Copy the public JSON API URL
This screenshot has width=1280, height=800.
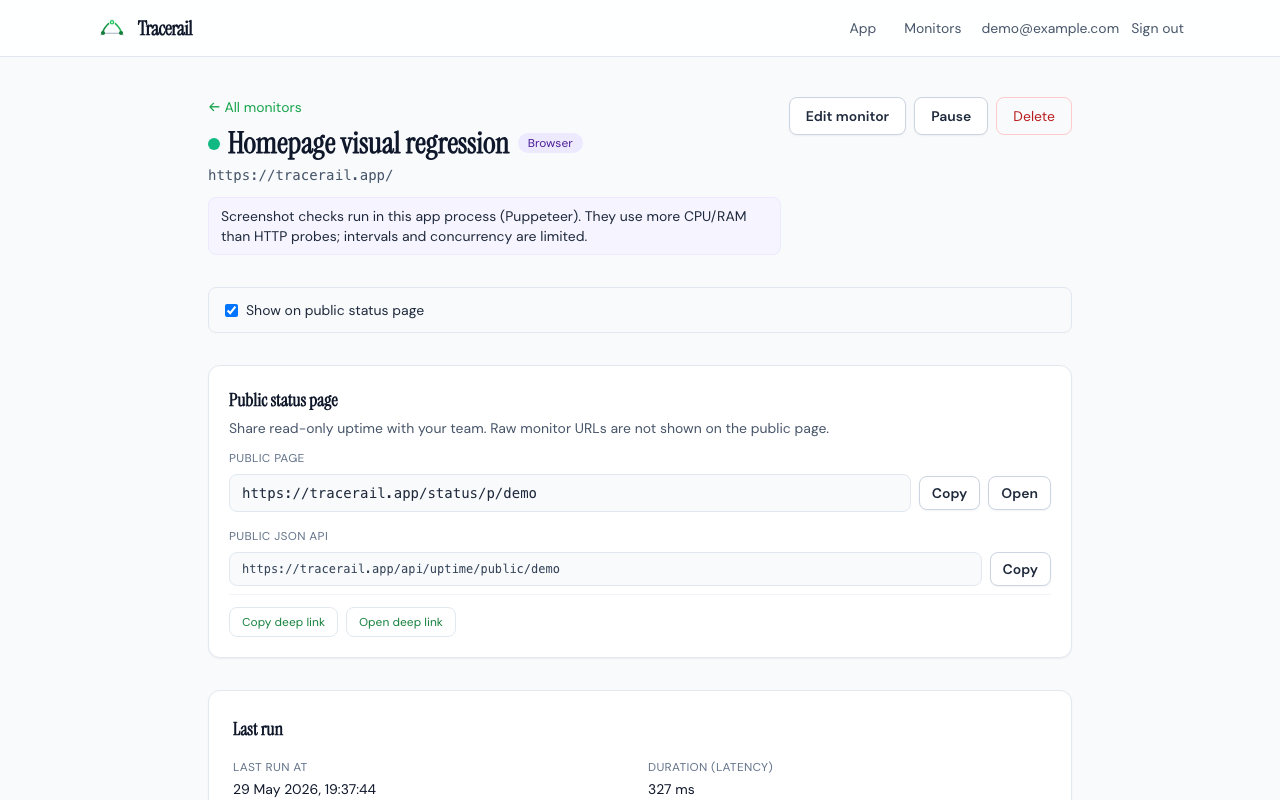tap(1020, 569)
